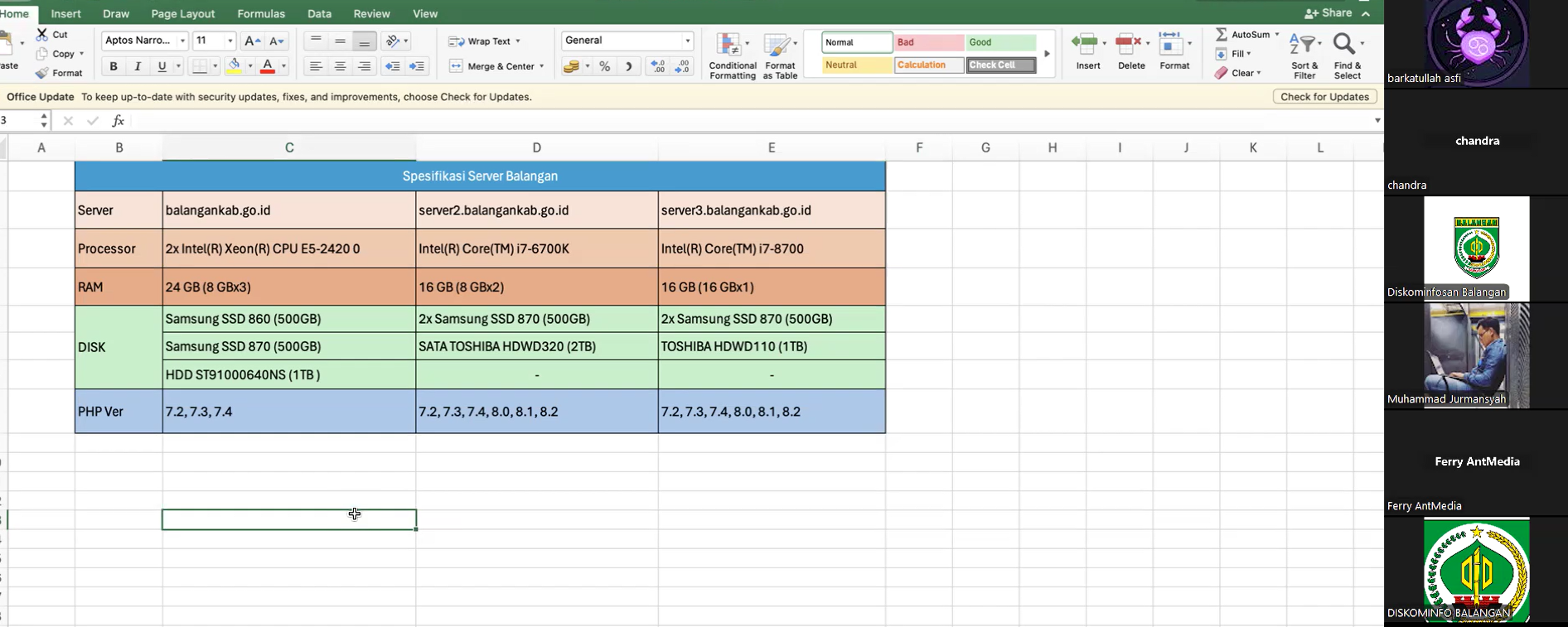This screenshot has width=1568, height=627.
Task: Open the Fill dropdown
Action: 1234,54
